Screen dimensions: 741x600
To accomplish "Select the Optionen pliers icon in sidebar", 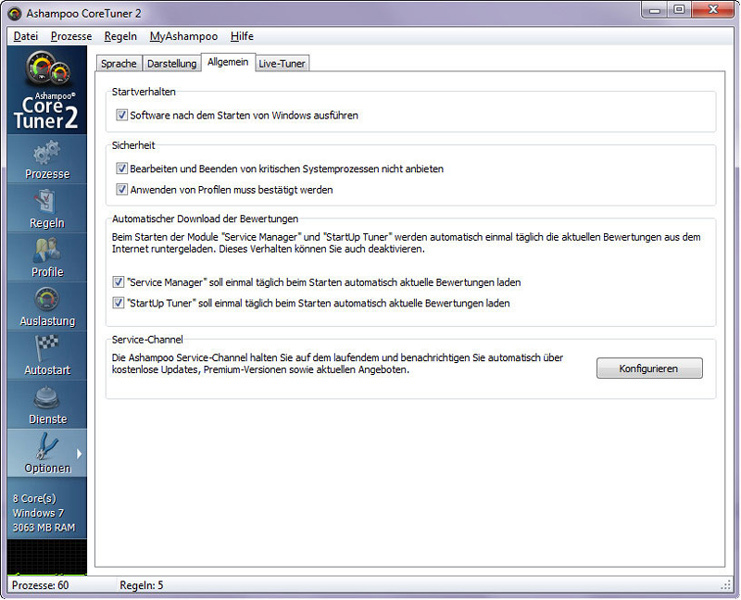I will click(x=47, y=447).
